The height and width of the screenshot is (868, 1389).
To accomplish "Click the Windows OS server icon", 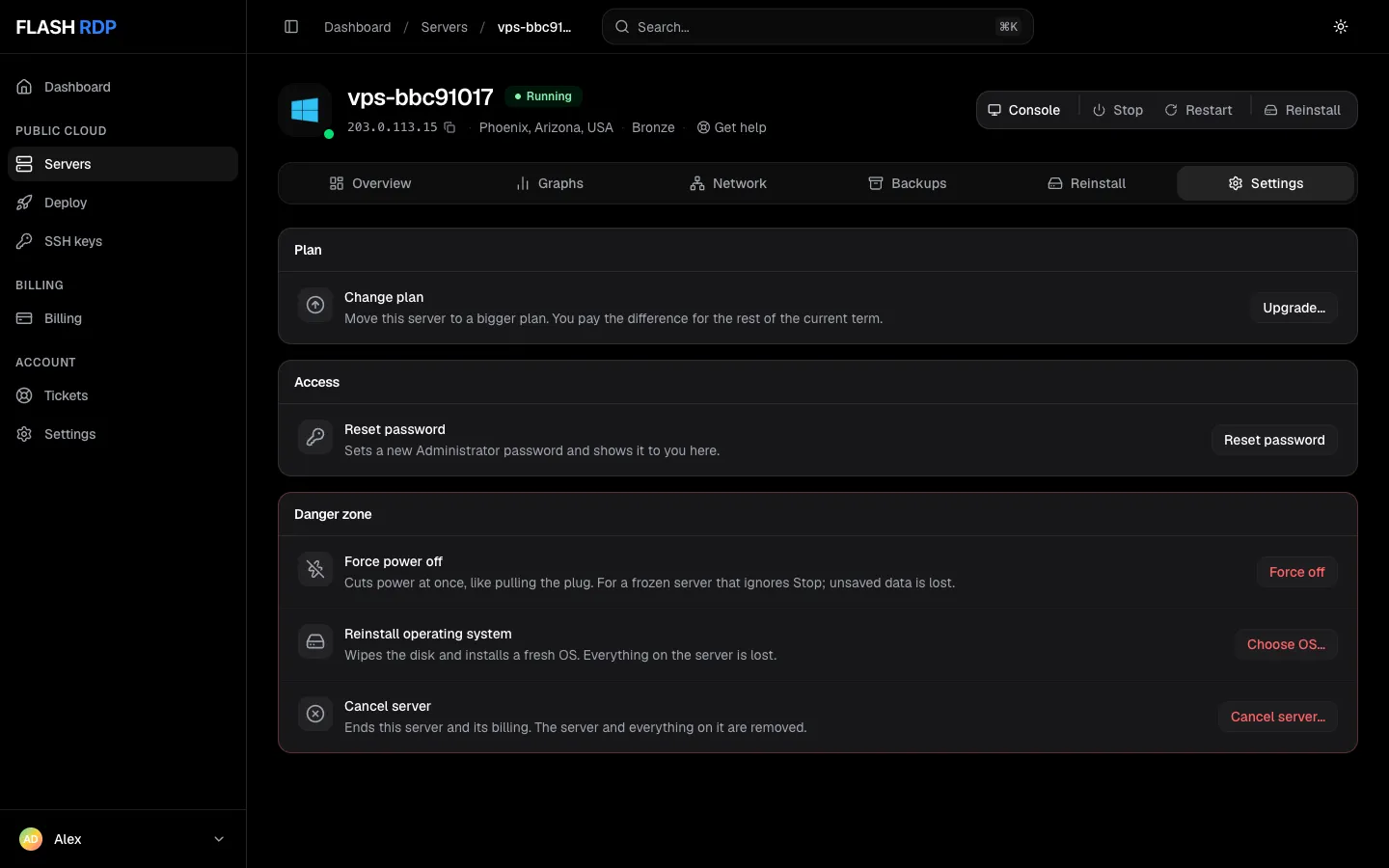I will pos(305,110).
